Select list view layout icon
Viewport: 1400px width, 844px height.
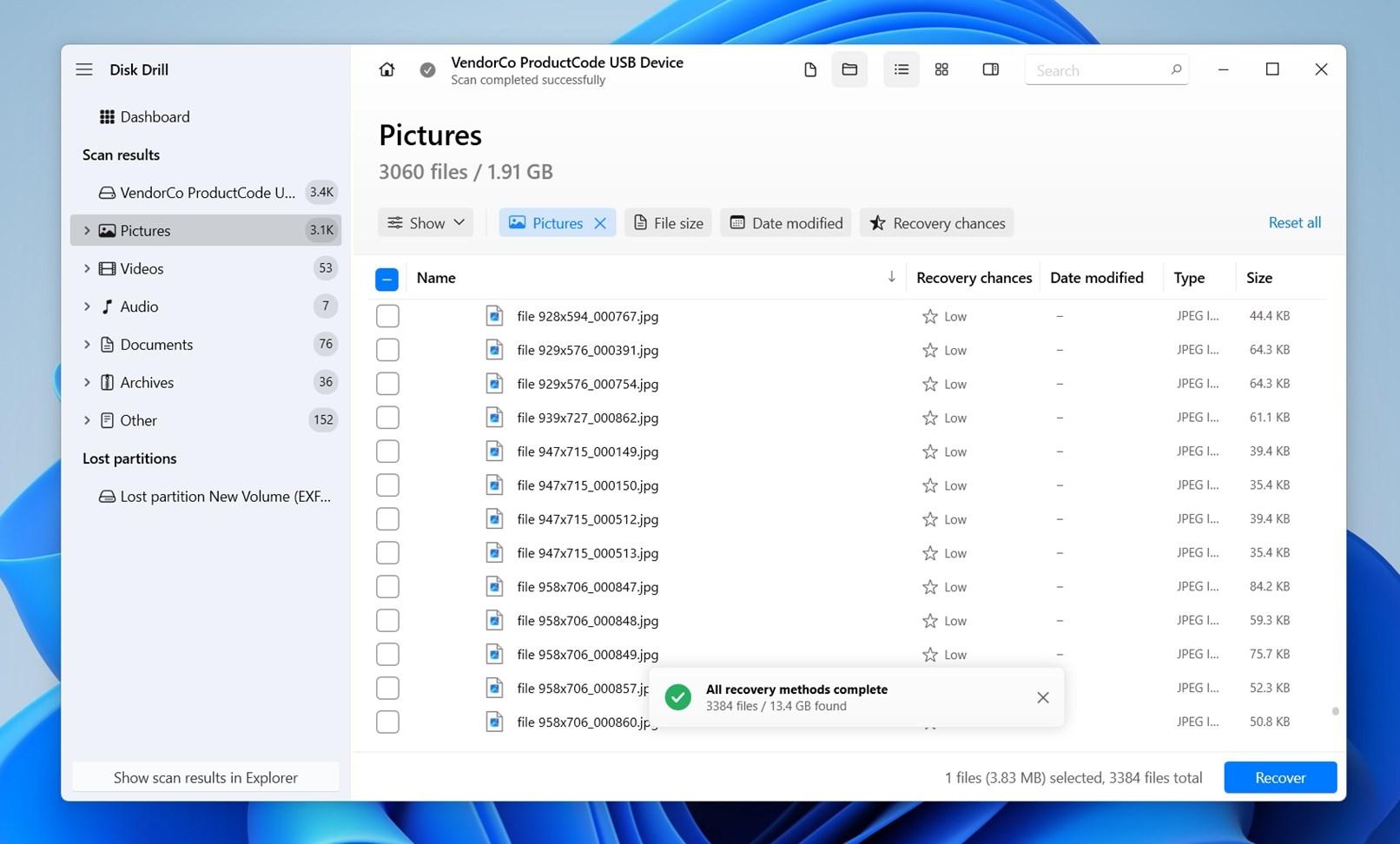901,69
